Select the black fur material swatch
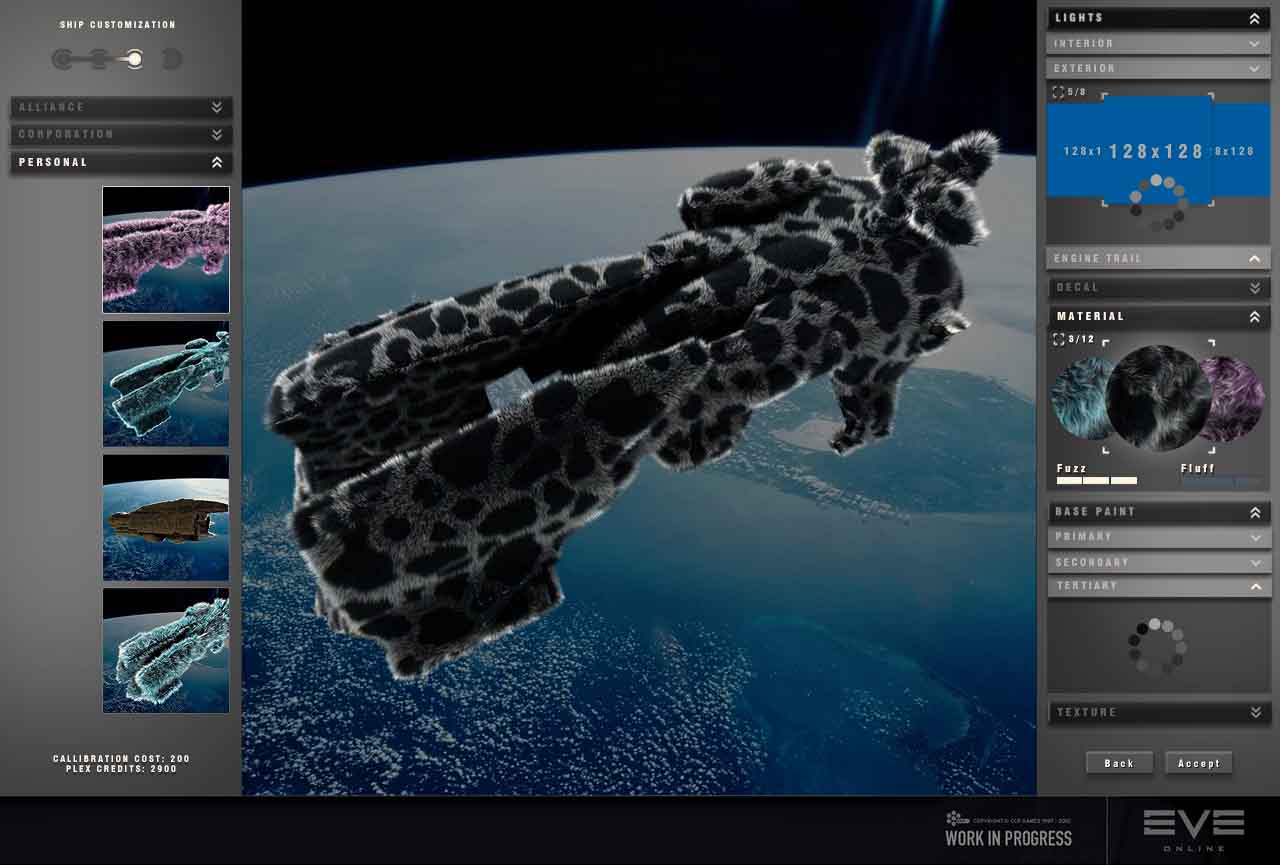1280x865 pixels. coord(1159,398)
